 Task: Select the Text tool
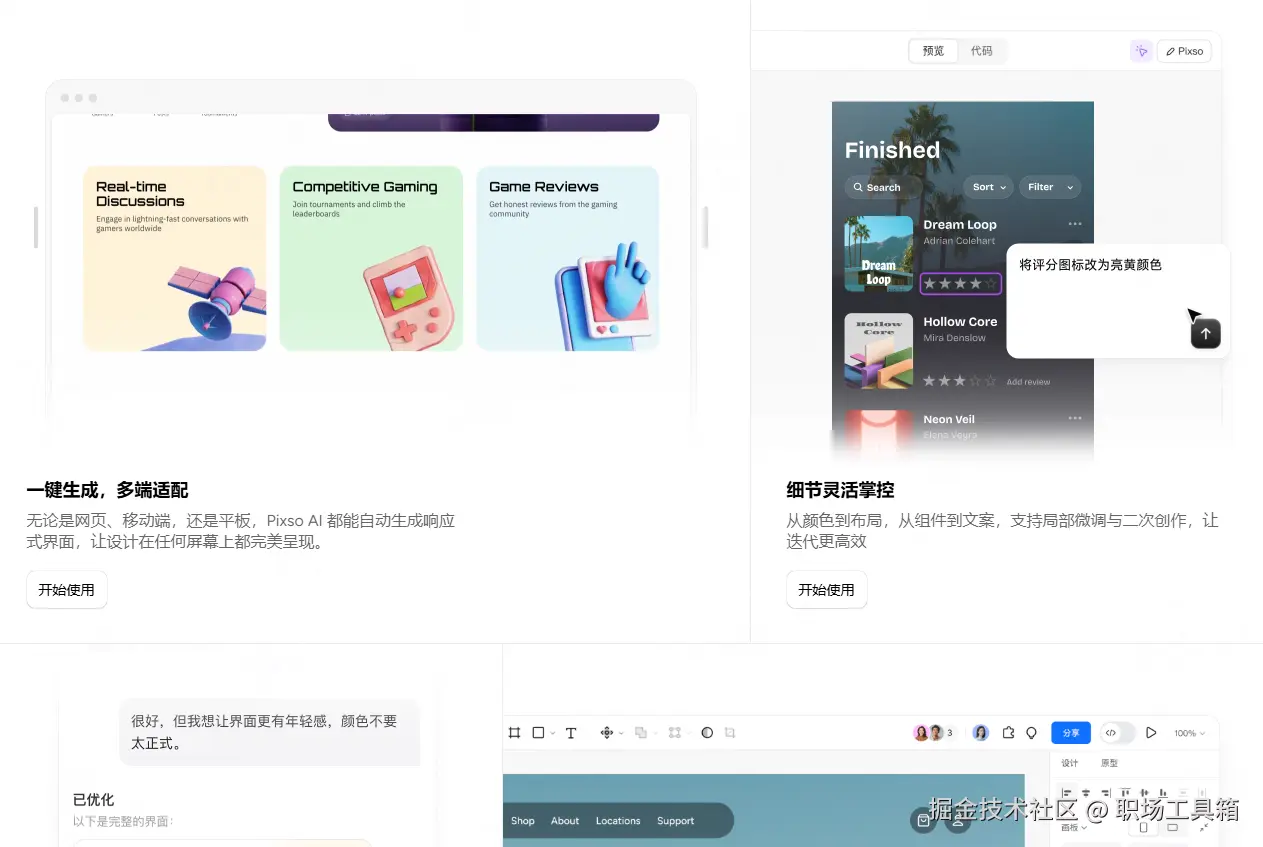571,733
